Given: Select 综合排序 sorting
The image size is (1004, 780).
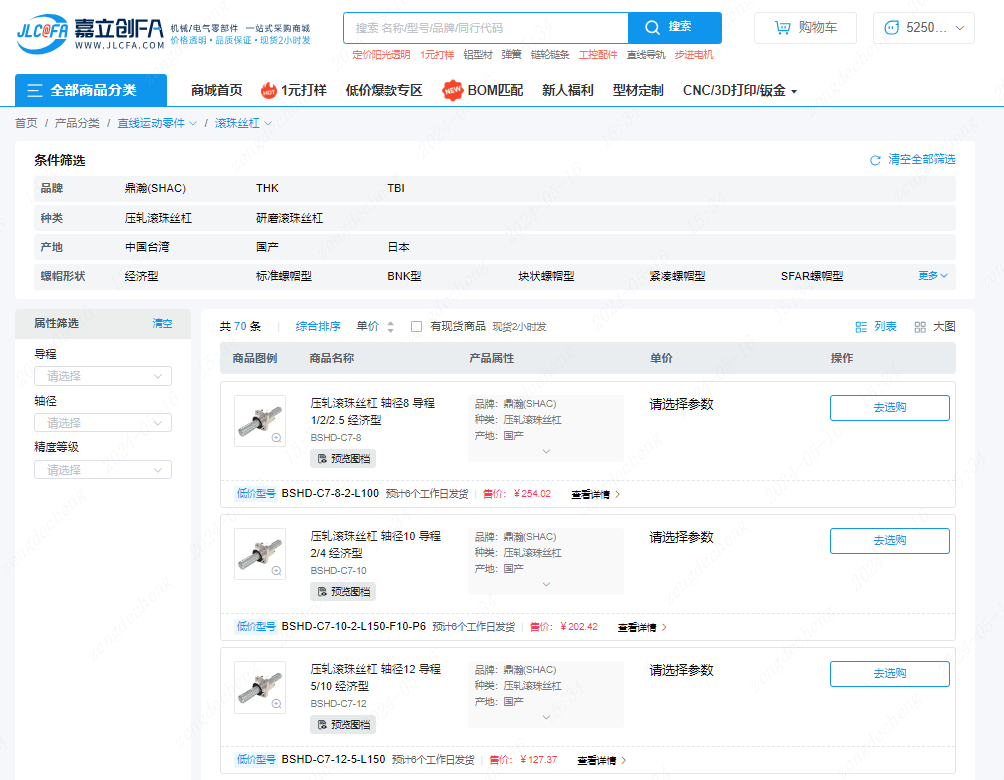Looking at the screenshot, I should pos(318,327).
